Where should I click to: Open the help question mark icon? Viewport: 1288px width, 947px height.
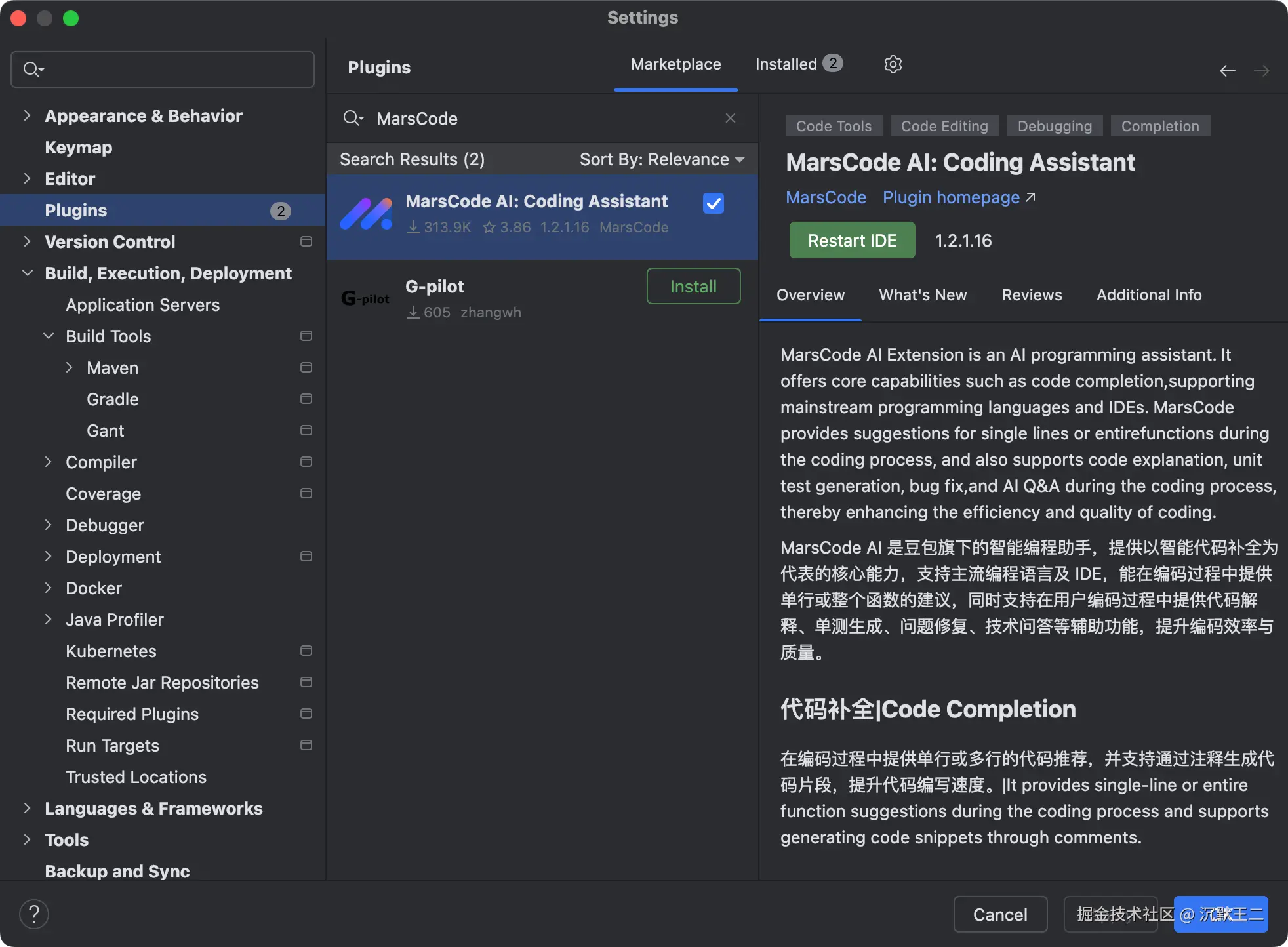pyautogui.click(x=34, y=914)
